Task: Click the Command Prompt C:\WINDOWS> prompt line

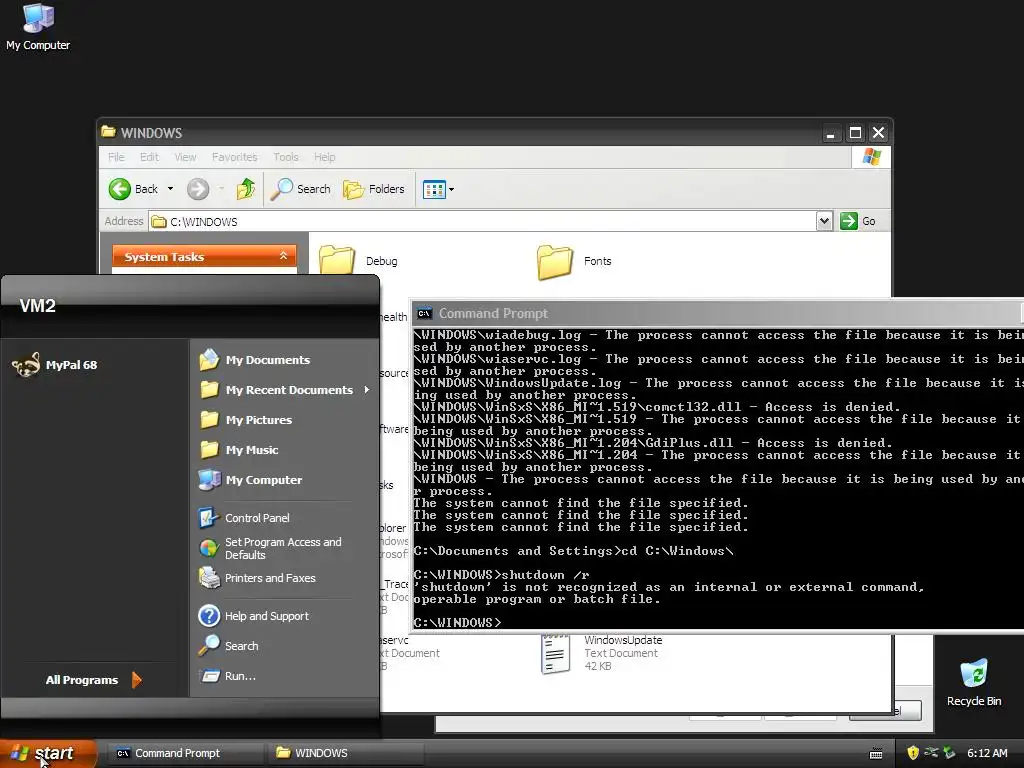Action: tap(457, 622)
